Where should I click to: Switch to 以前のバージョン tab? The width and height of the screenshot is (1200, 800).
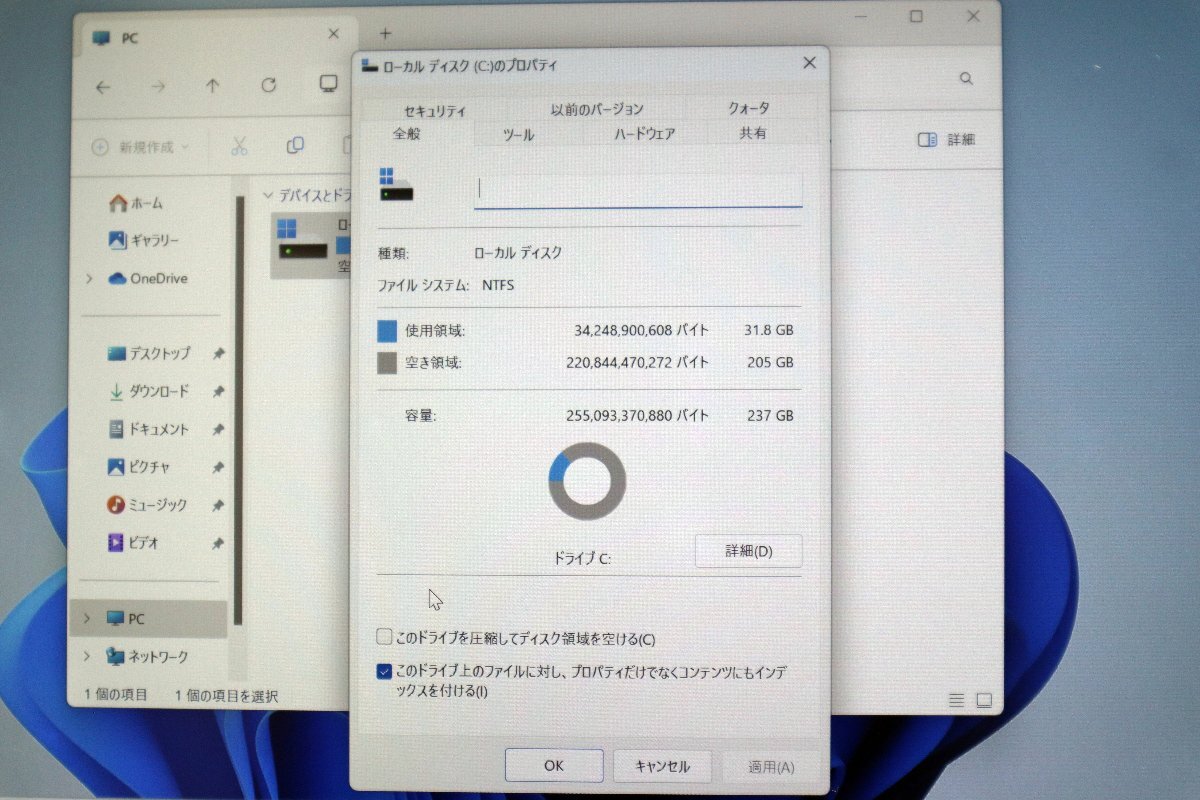[597, 109]
